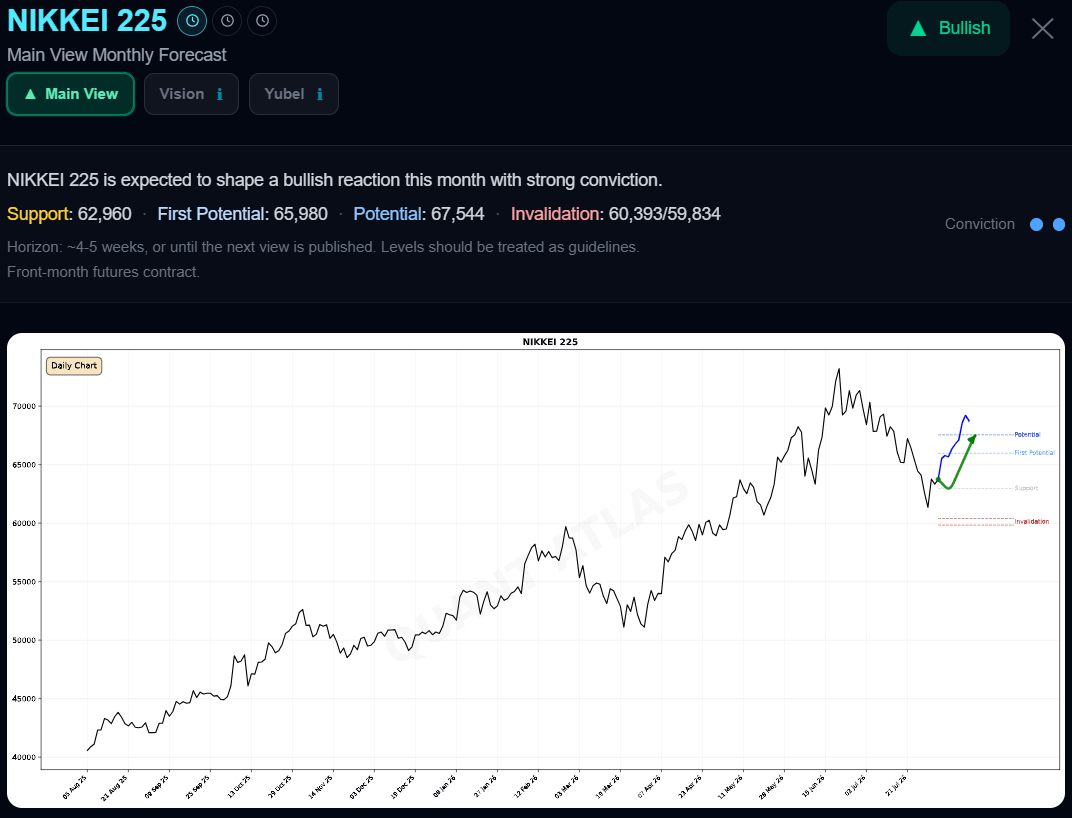Click 'Front-month futures contract.' note
Screen dimensions: 1072x818
pos(103,272)
